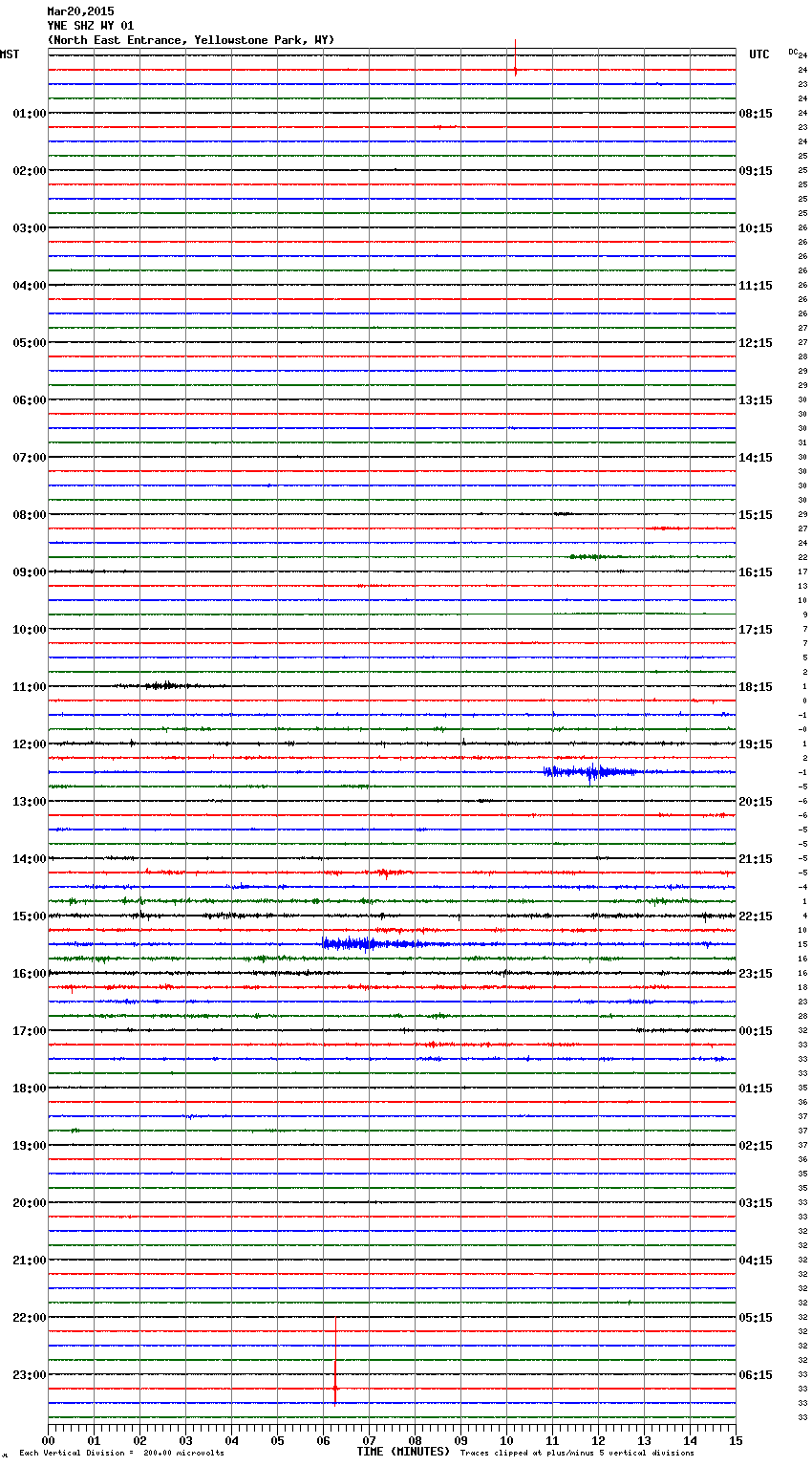Click the UTC axis label
The width and height of the screenshot is (812, 1466).
(x=759, y=54)
